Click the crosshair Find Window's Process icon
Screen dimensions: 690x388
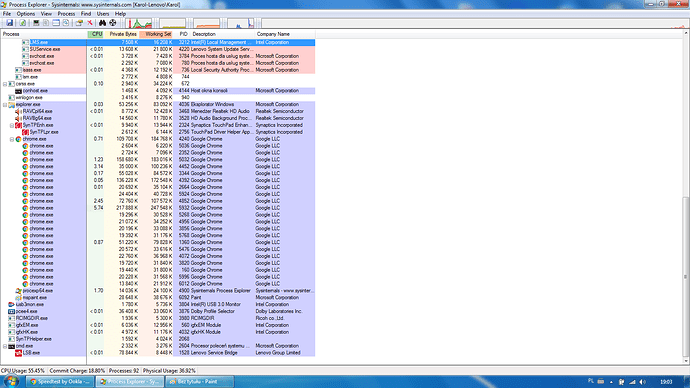pos(113,23)
